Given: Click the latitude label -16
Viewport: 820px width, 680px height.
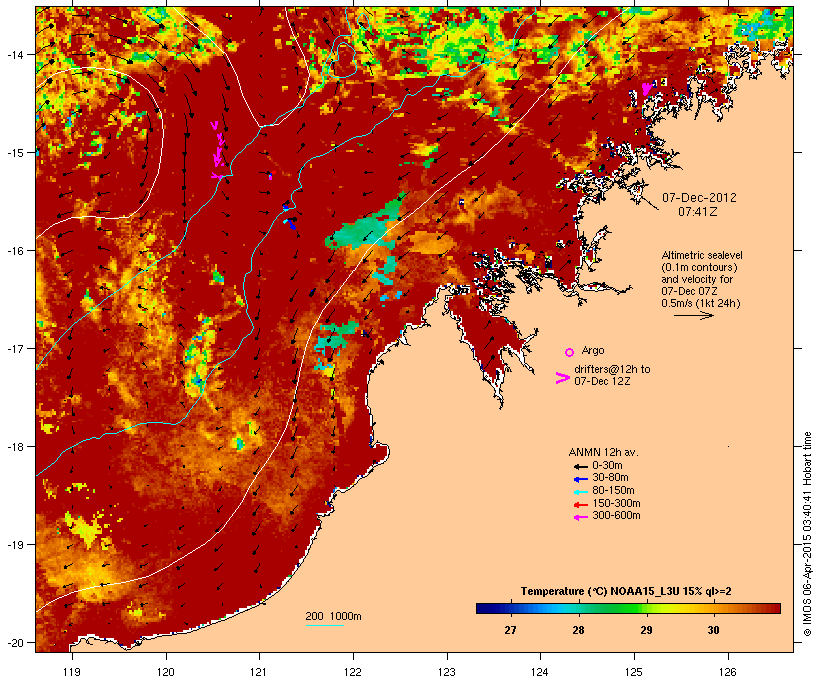Looking at the screenshot, I should (x=14, y=251).
